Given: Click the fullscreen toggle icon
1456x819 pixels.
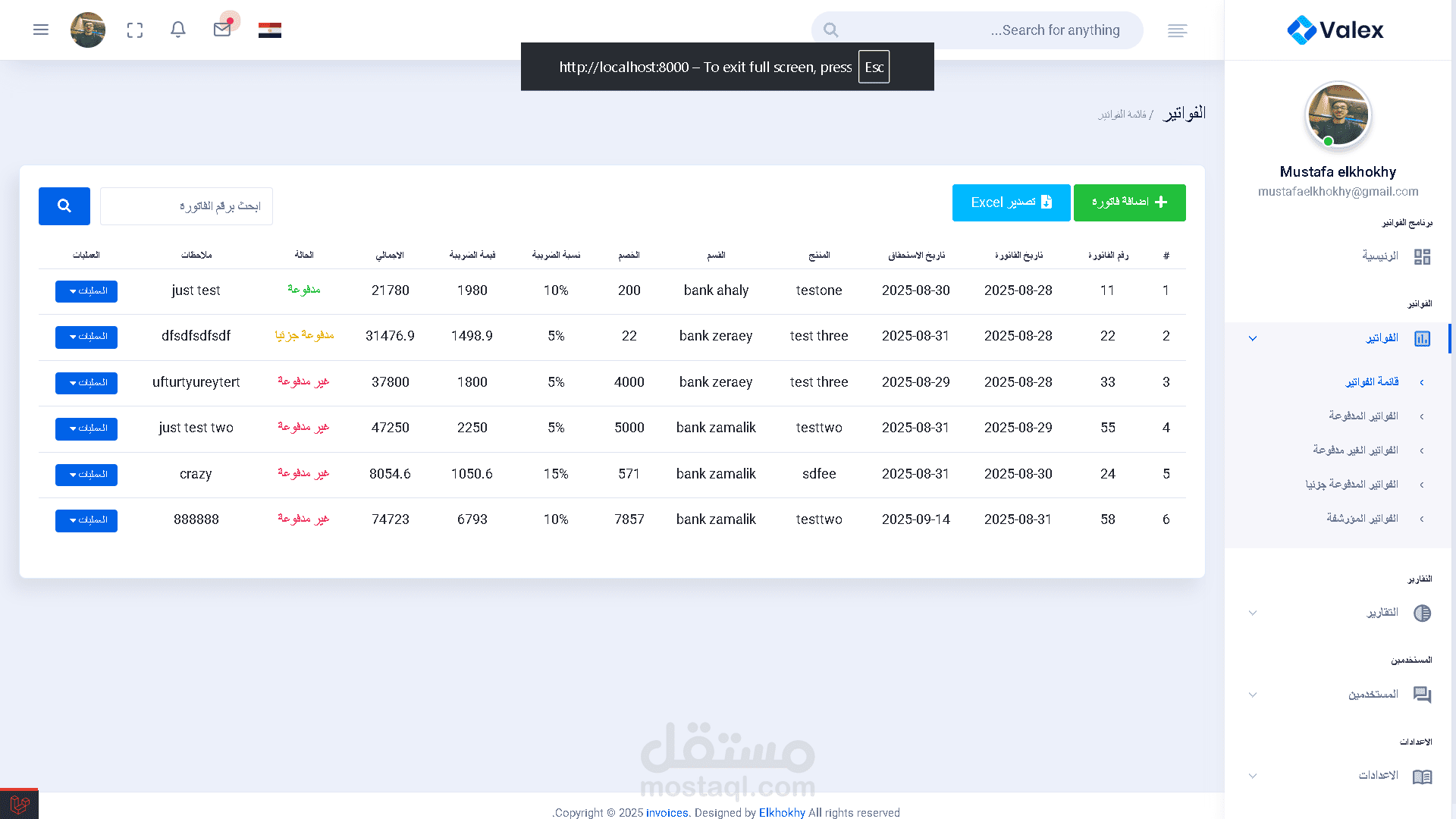Looking at the screenshot, I should pyautogui.click(x=135, y=30).
